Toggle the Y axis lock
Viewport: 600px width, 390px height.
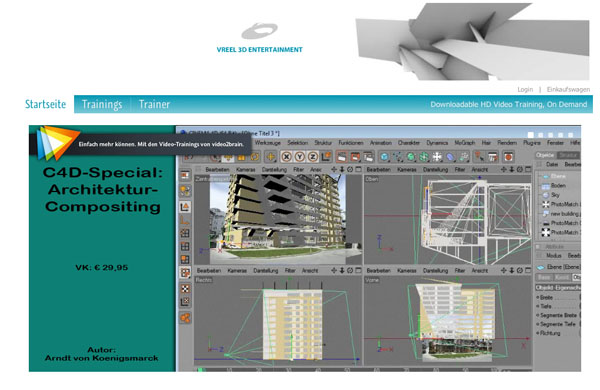coord(300,157)
